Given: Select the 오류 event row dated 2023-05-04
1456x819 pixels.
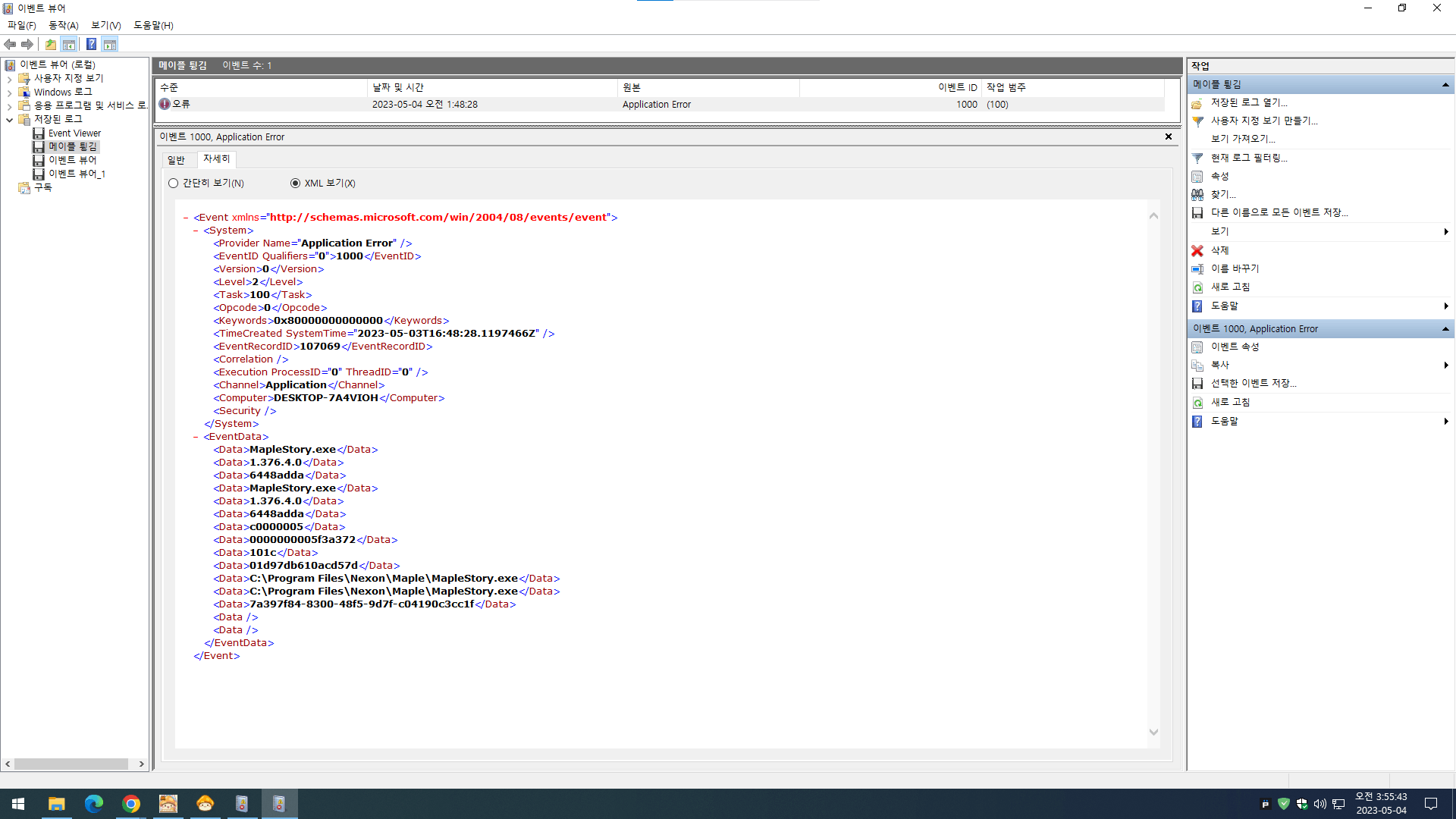Looking at the screenshot, I should (660, 105).
